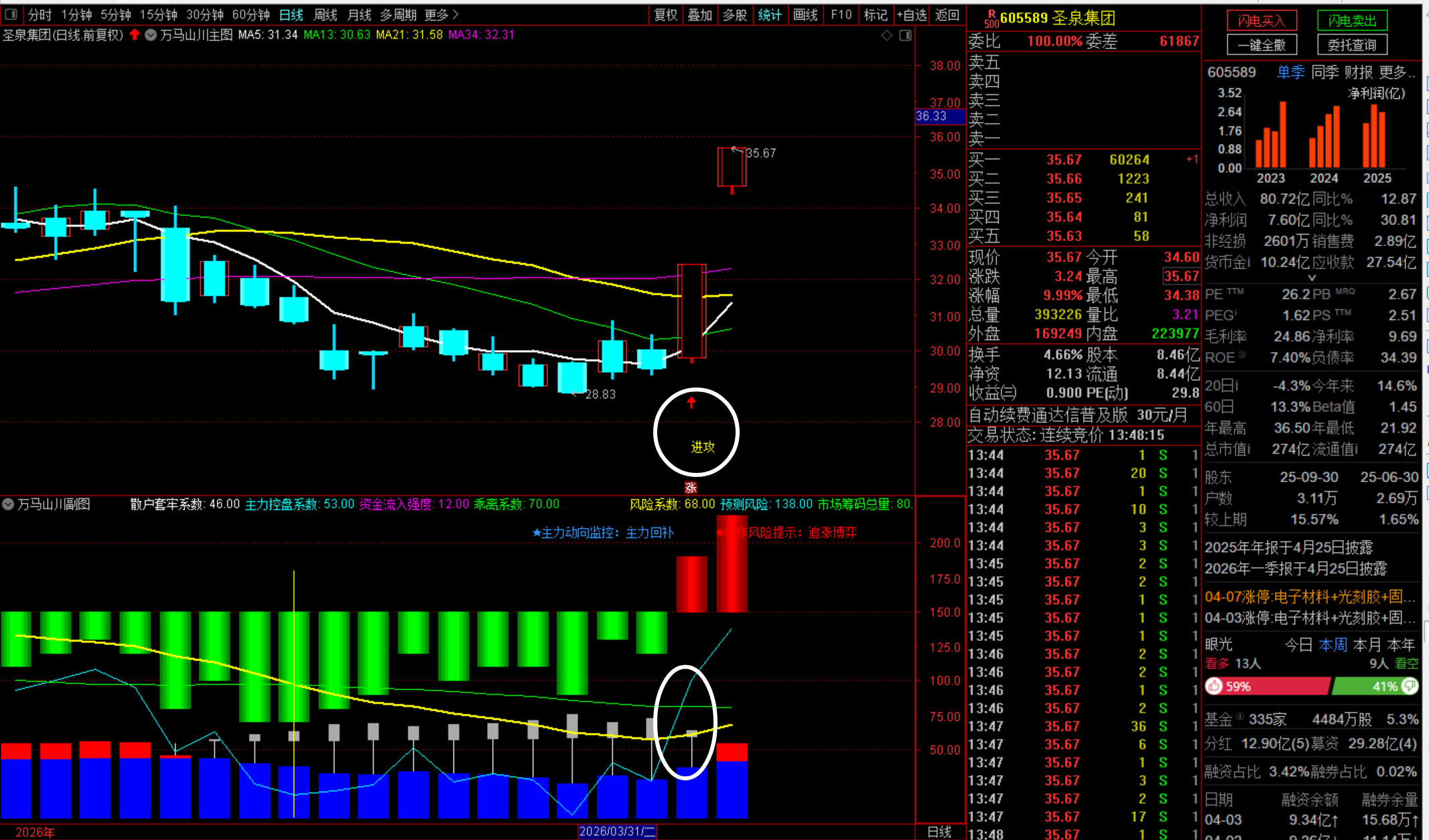This screenshot has height=840, width=1429.
Task: Click the thumbs-up 看多 vote icon
Action: point(1214,686)
